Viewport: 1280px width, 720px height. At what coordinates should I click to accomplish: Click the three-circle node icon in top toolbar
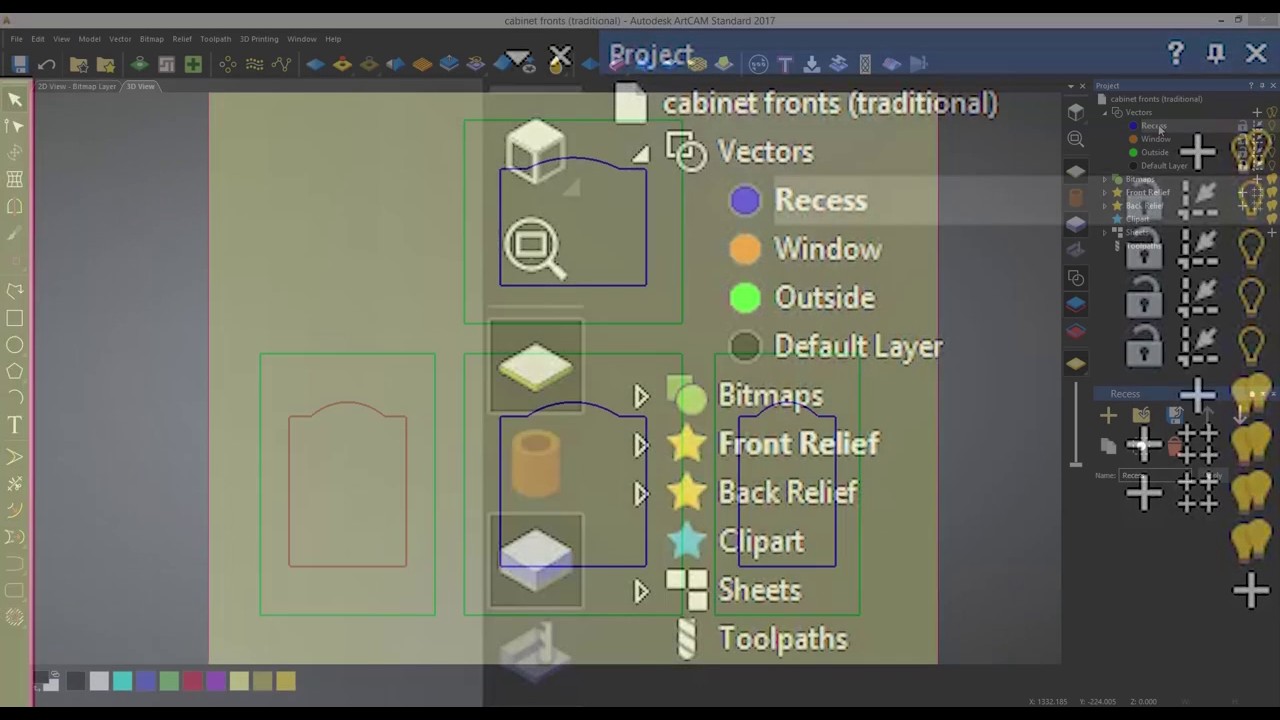coord(228,64)
